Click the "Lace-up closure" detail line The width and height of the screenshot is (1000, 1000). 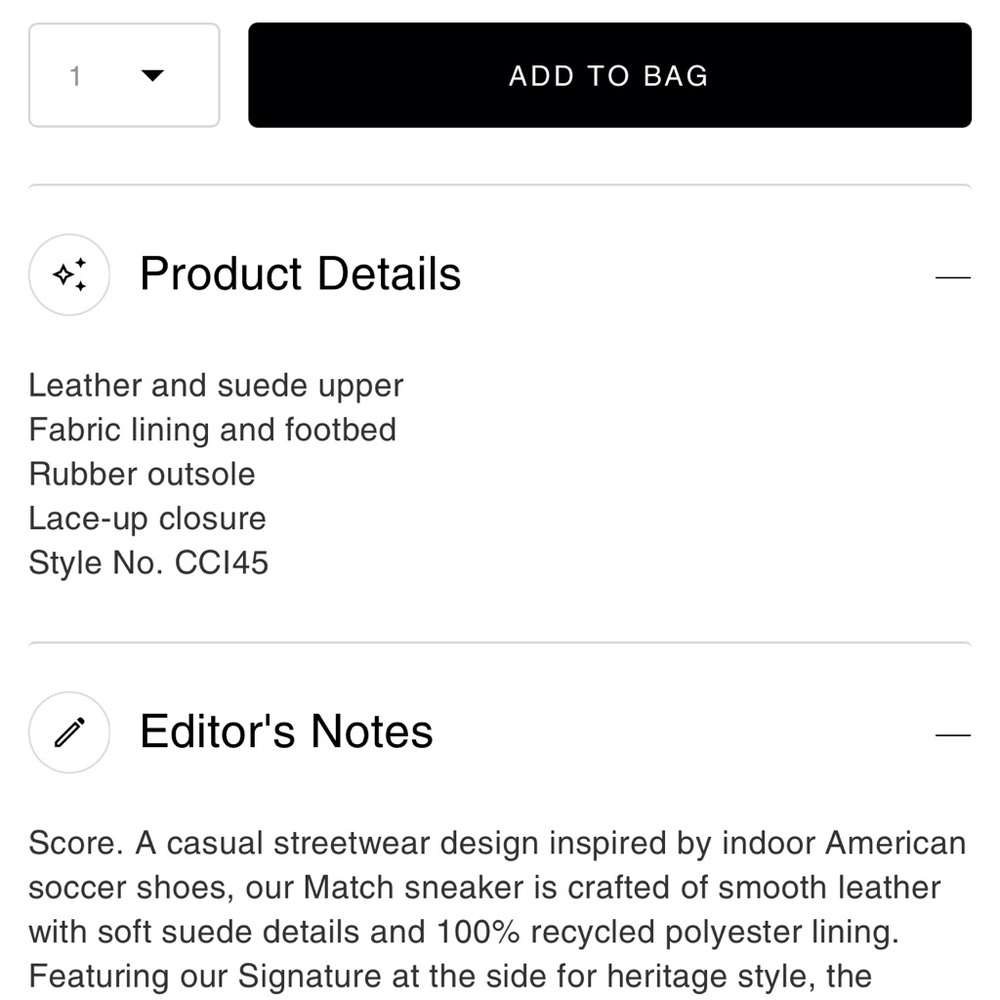[147, 519]
